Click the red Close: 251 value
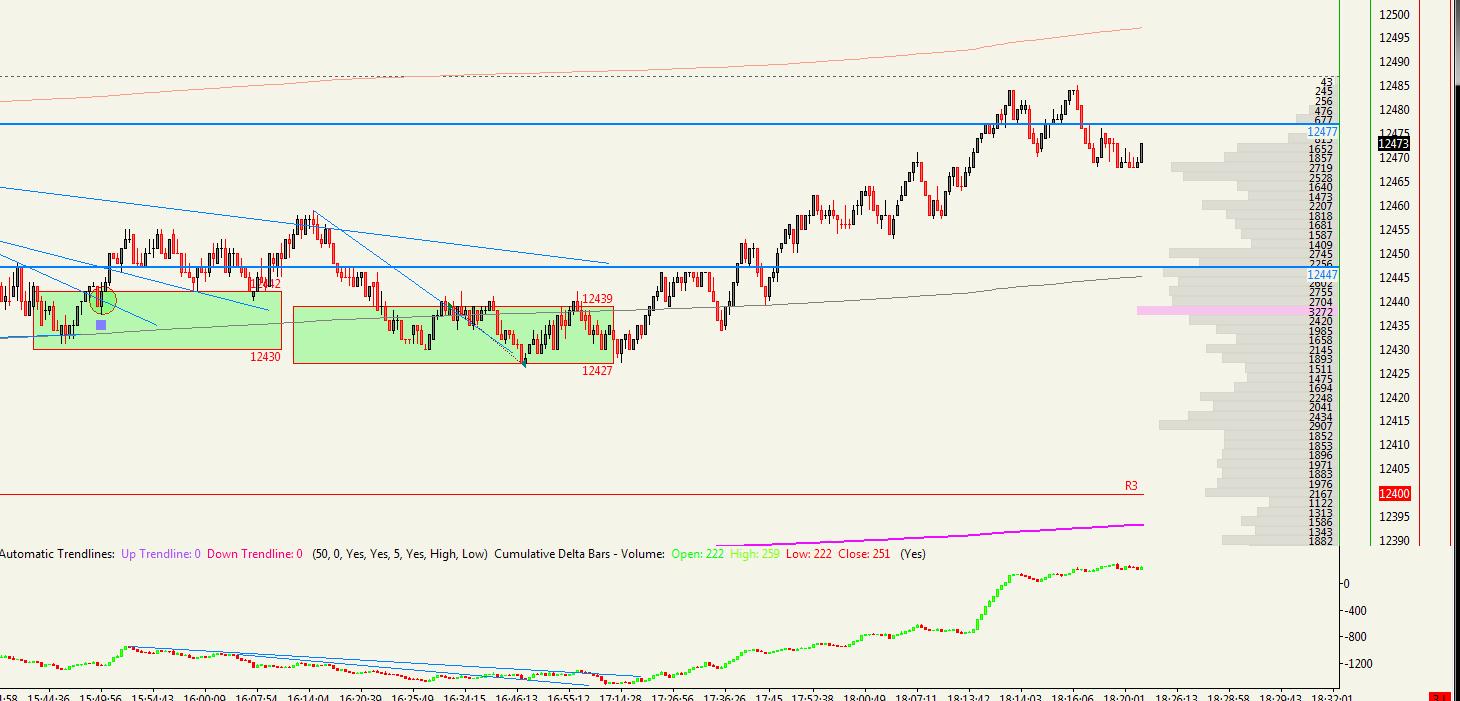 (864, 554)
